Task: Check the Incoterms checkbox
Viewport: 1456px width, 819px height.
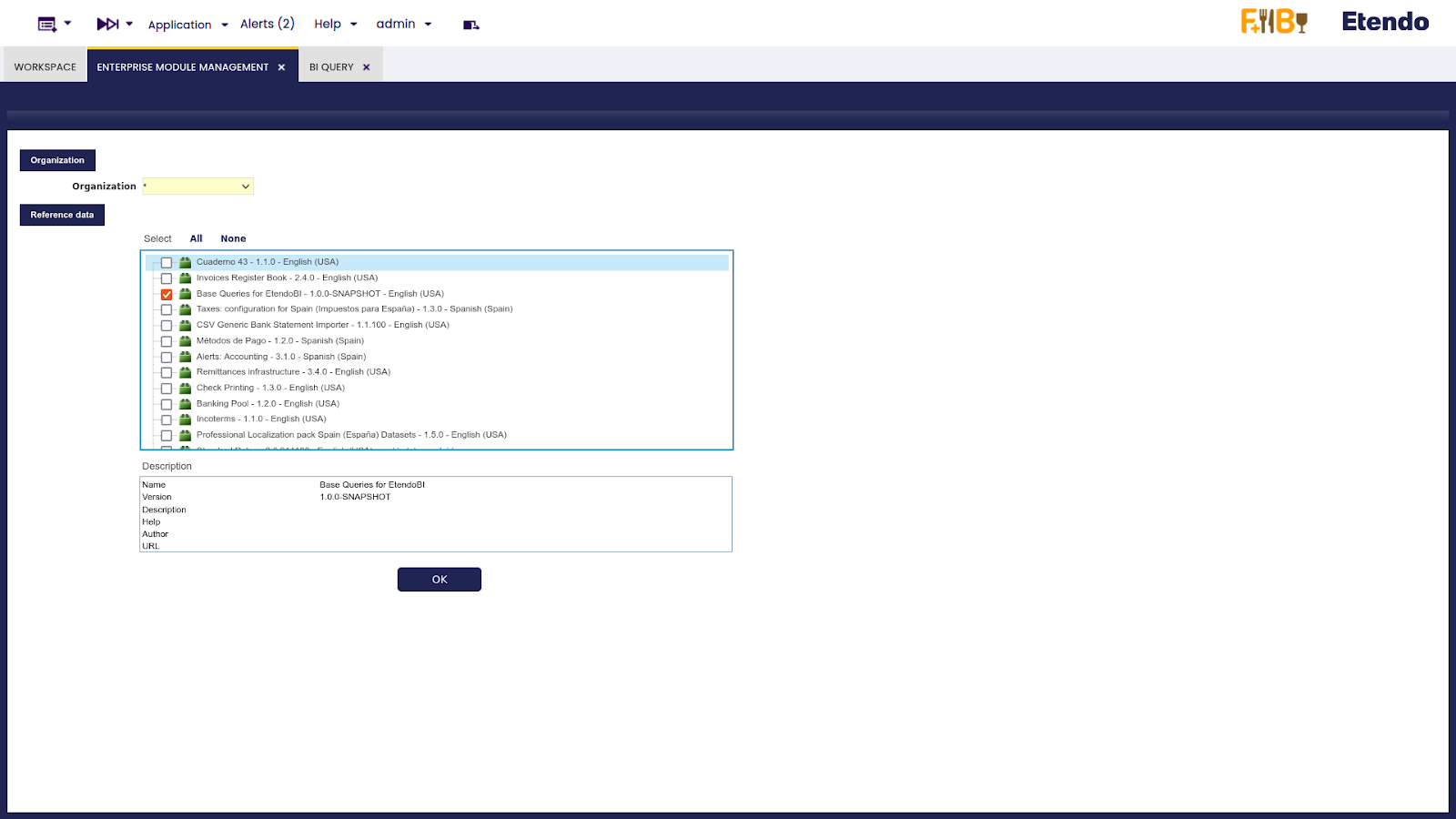Action: [167, 420]
